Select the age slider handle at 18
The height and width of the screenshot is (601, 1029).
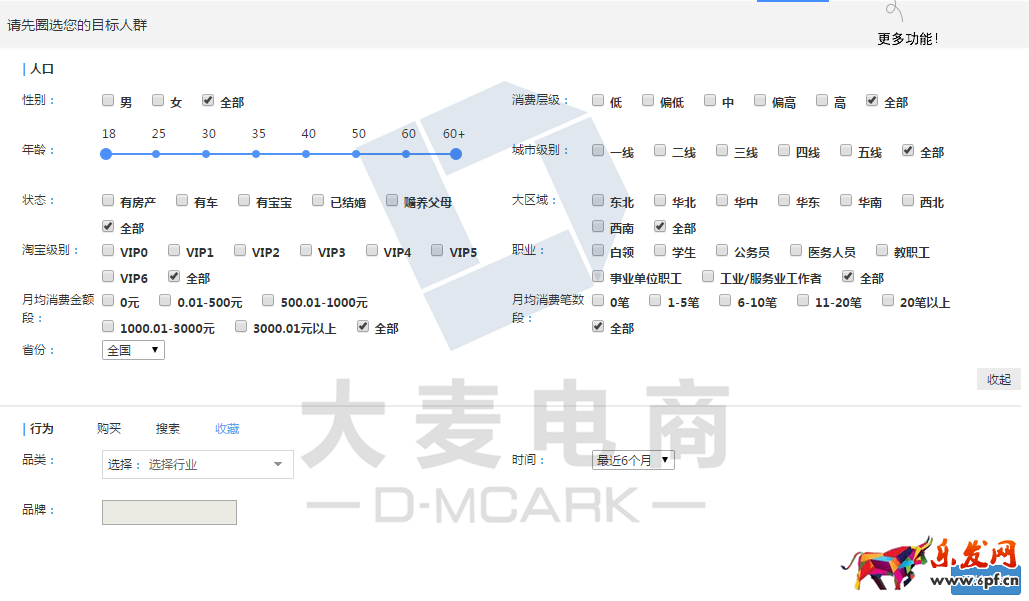(x=106, y=154)
